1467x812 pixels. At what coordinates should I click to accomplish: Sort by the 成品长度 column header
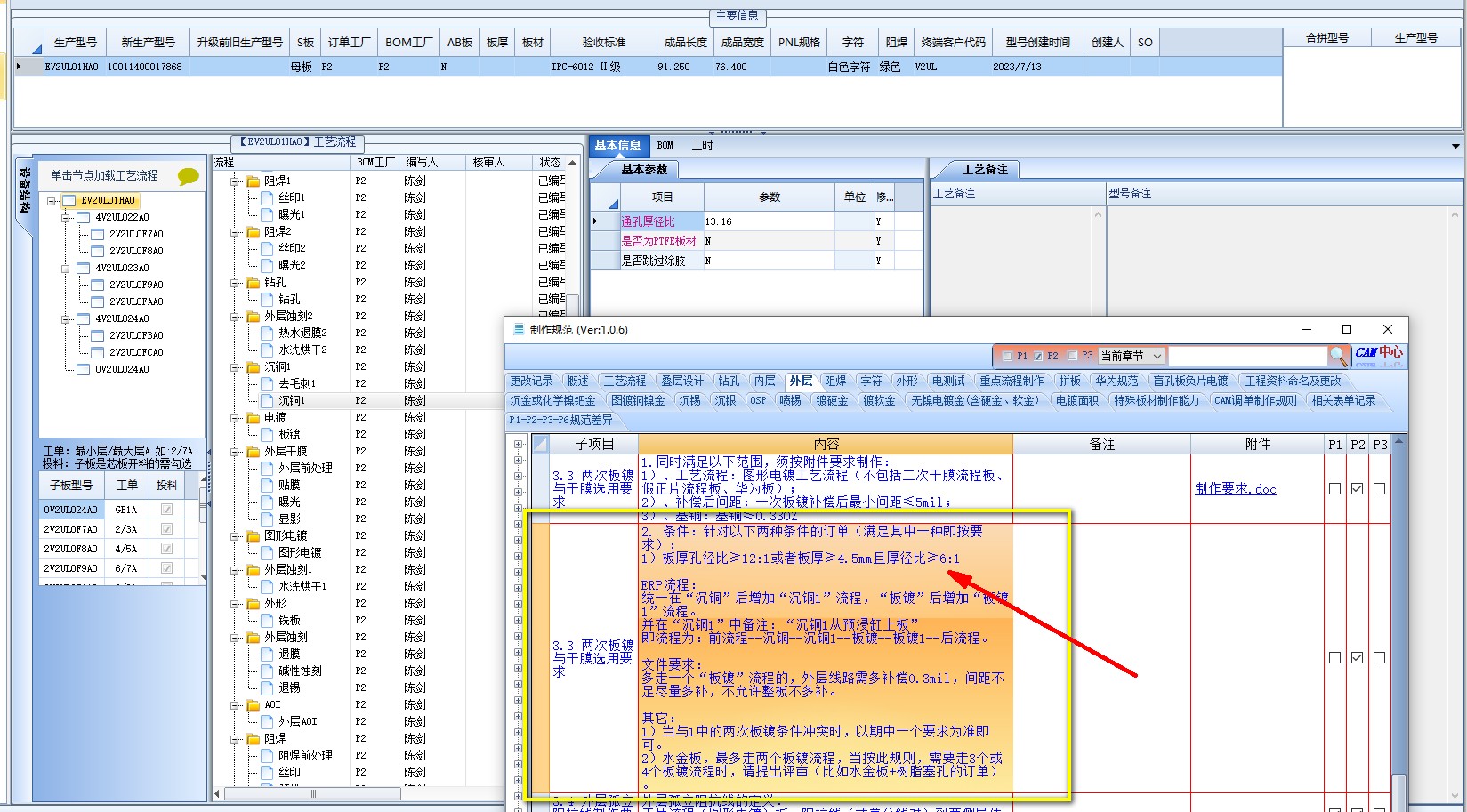pos(685,42)
